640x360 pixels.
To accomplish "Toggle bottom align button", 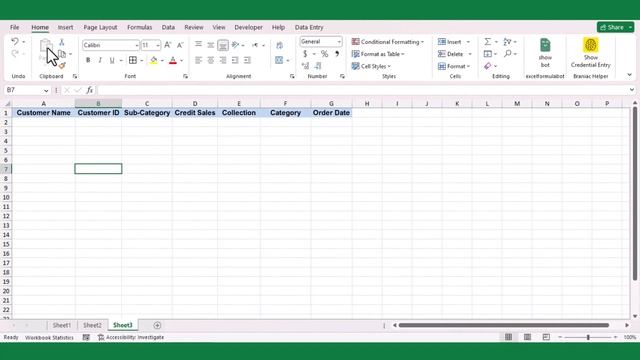I will coord(223,45).
